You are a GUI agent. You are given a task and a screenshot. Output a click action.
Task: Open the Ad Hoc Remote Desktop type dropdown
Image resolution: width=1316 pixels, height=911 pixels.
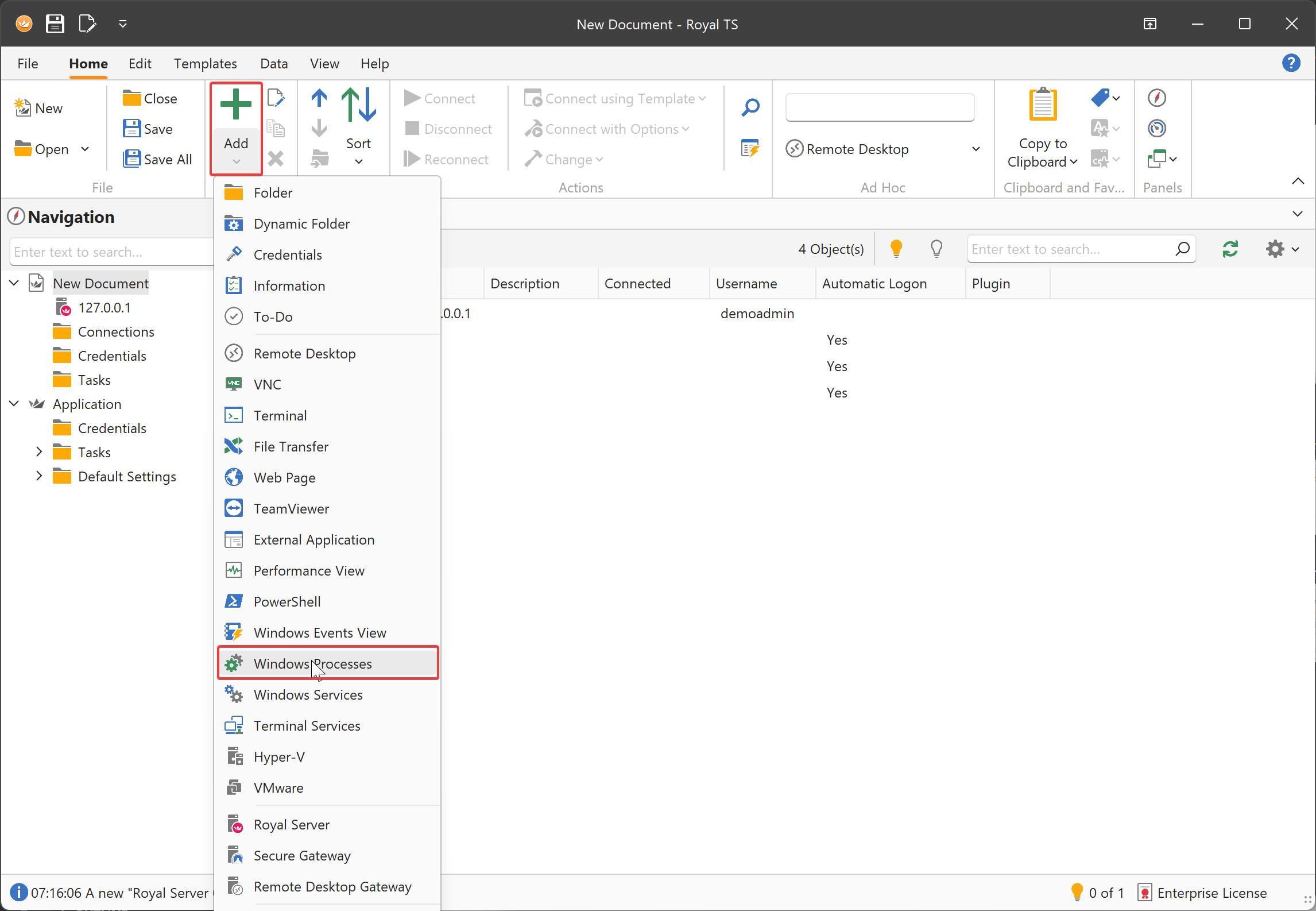(x=976, y=149)
